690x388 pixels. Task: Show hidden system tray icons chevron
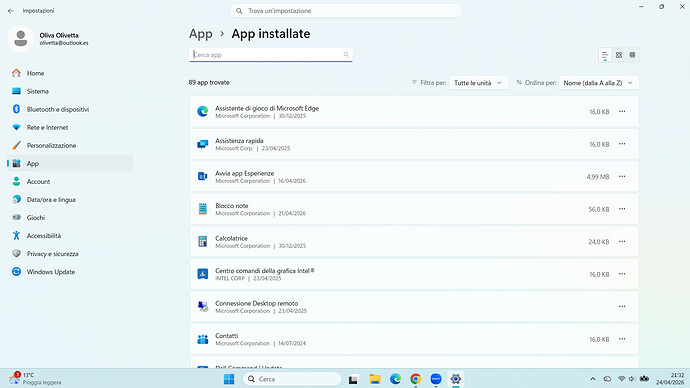click(x=593, y=379)
